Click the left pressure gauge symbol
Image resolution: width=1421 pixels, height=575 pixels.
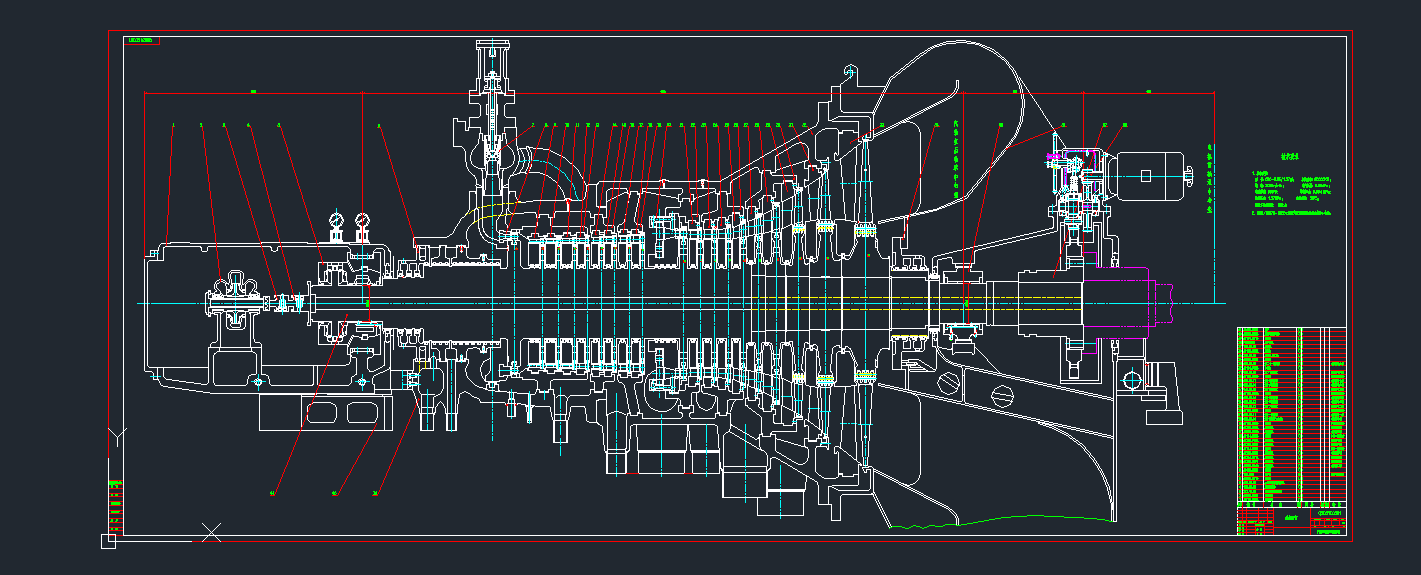coord(336,222)
